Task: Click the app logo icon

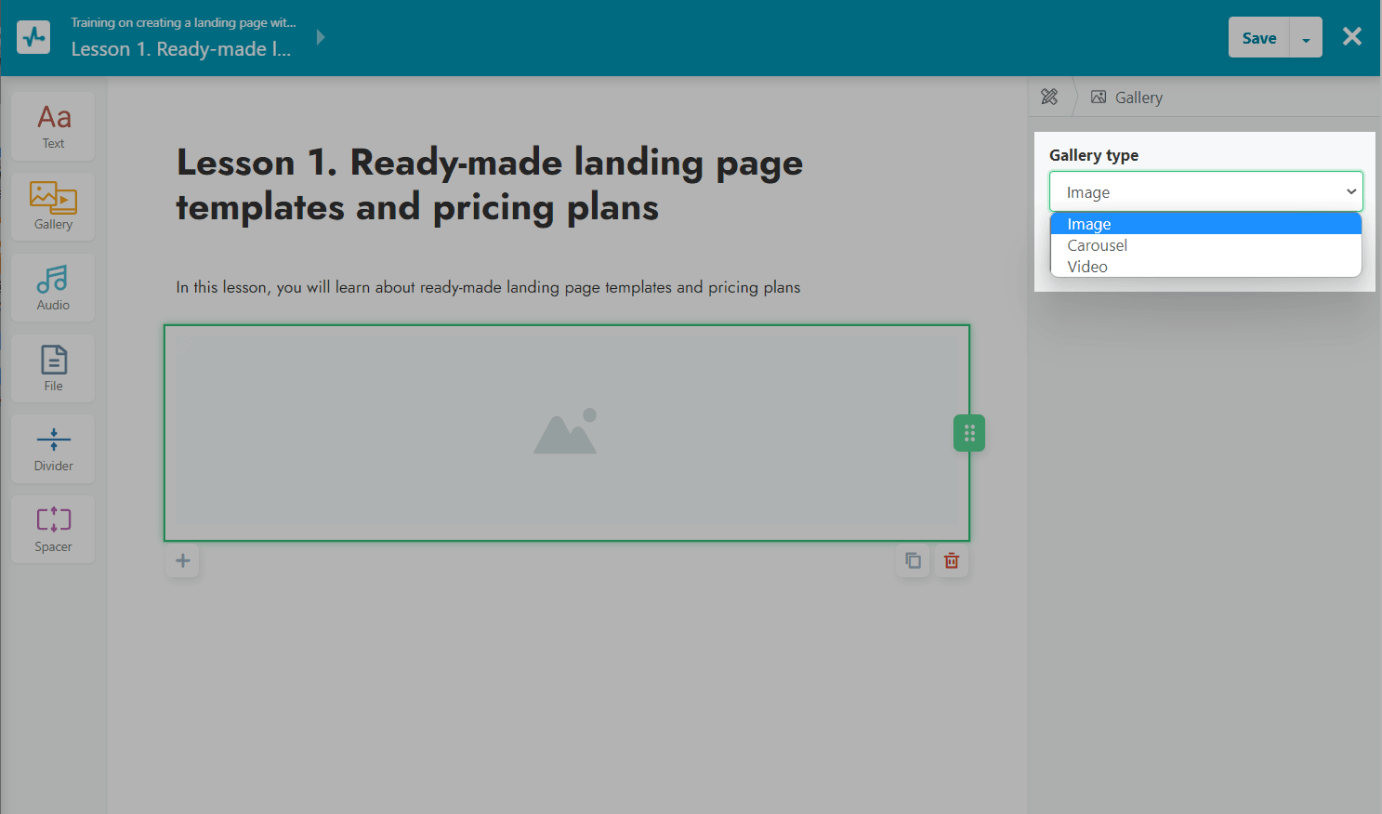Action: tap(34, 37)
